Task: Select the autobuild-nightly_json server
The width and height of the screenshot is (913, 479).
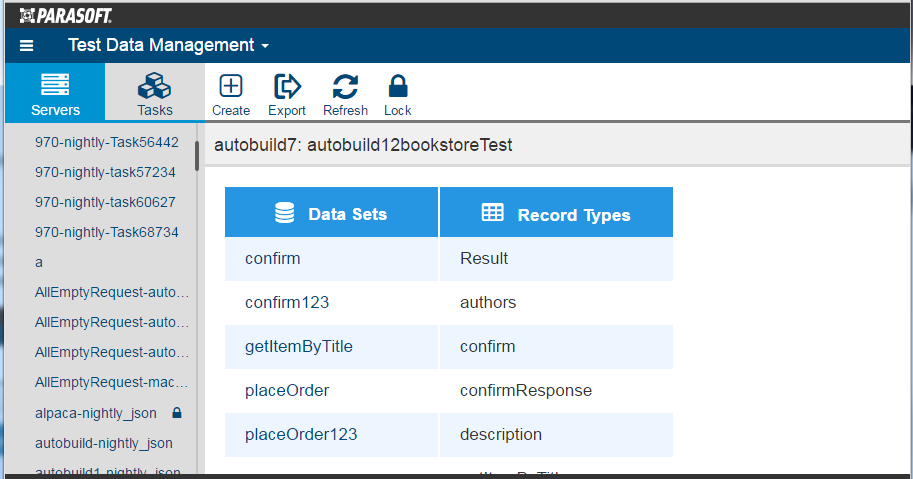Action: coord(104,443)
